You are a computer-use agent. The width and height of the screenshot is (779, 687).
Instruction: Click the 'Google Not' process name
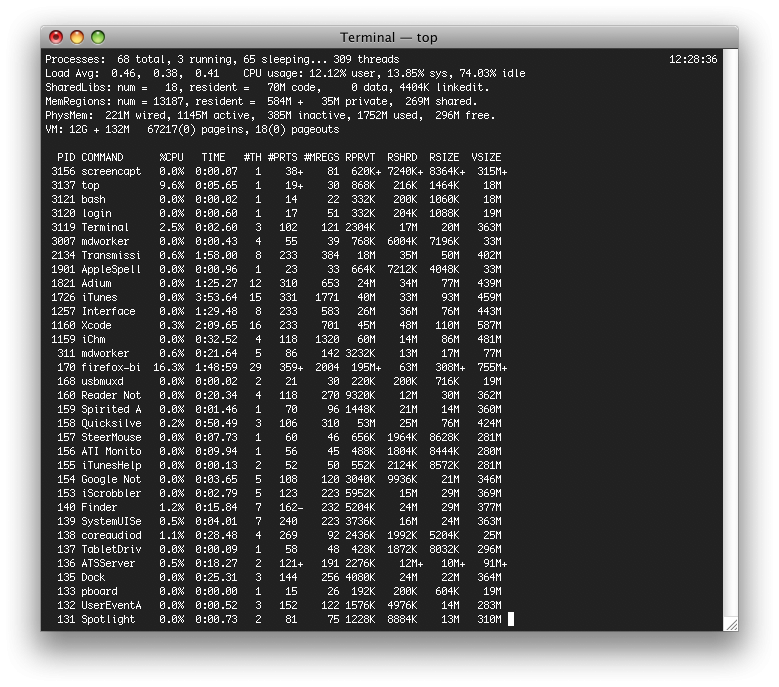tap(111, 479)
